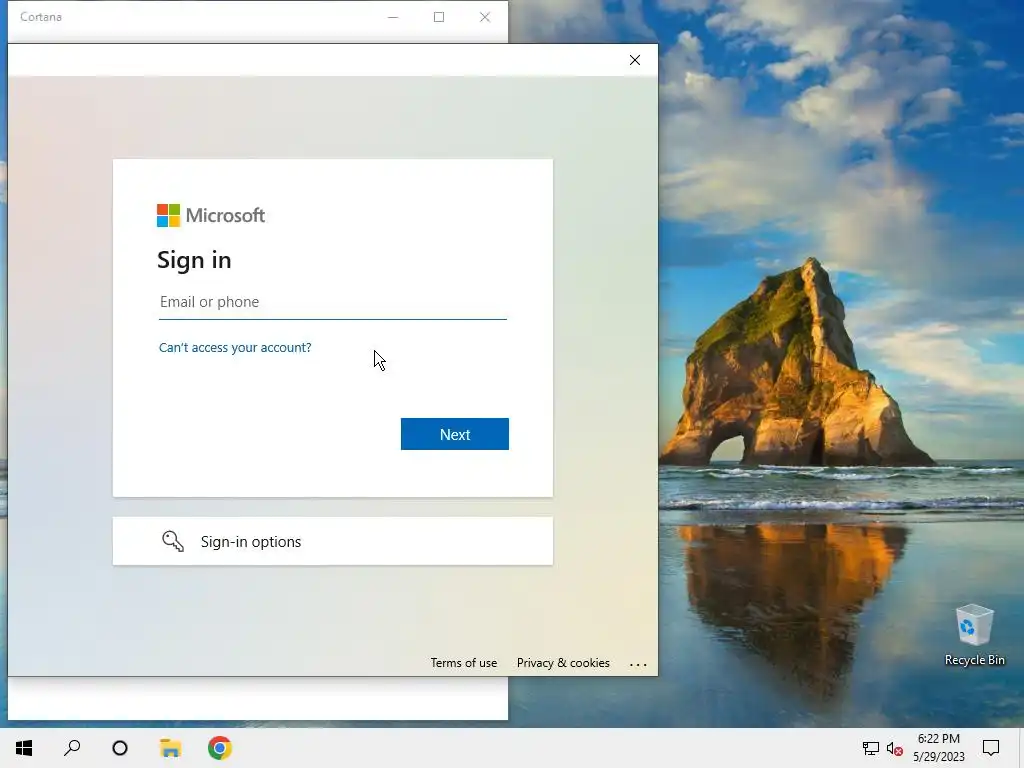Click the Microsoft logo
The image size is (1024, 768).
coord(211,216)
